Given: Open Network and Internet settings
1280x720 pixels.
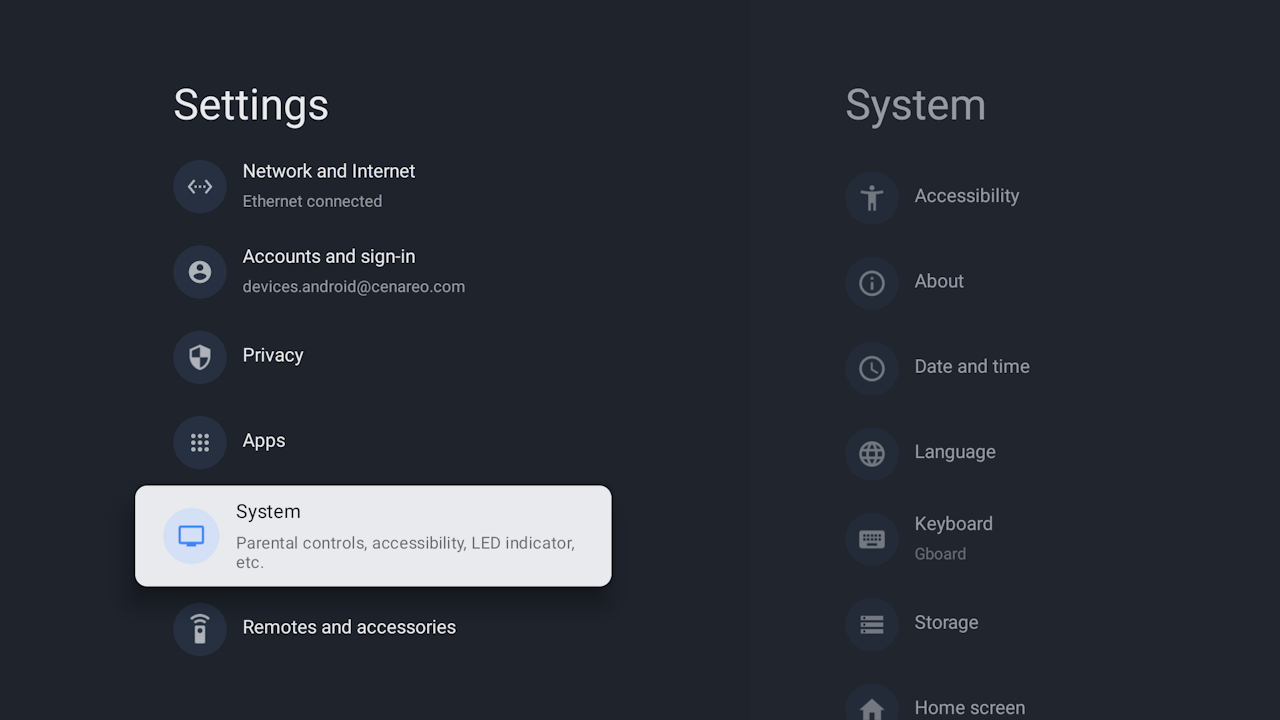Looking at the screenshot, I should pos(373,186).
